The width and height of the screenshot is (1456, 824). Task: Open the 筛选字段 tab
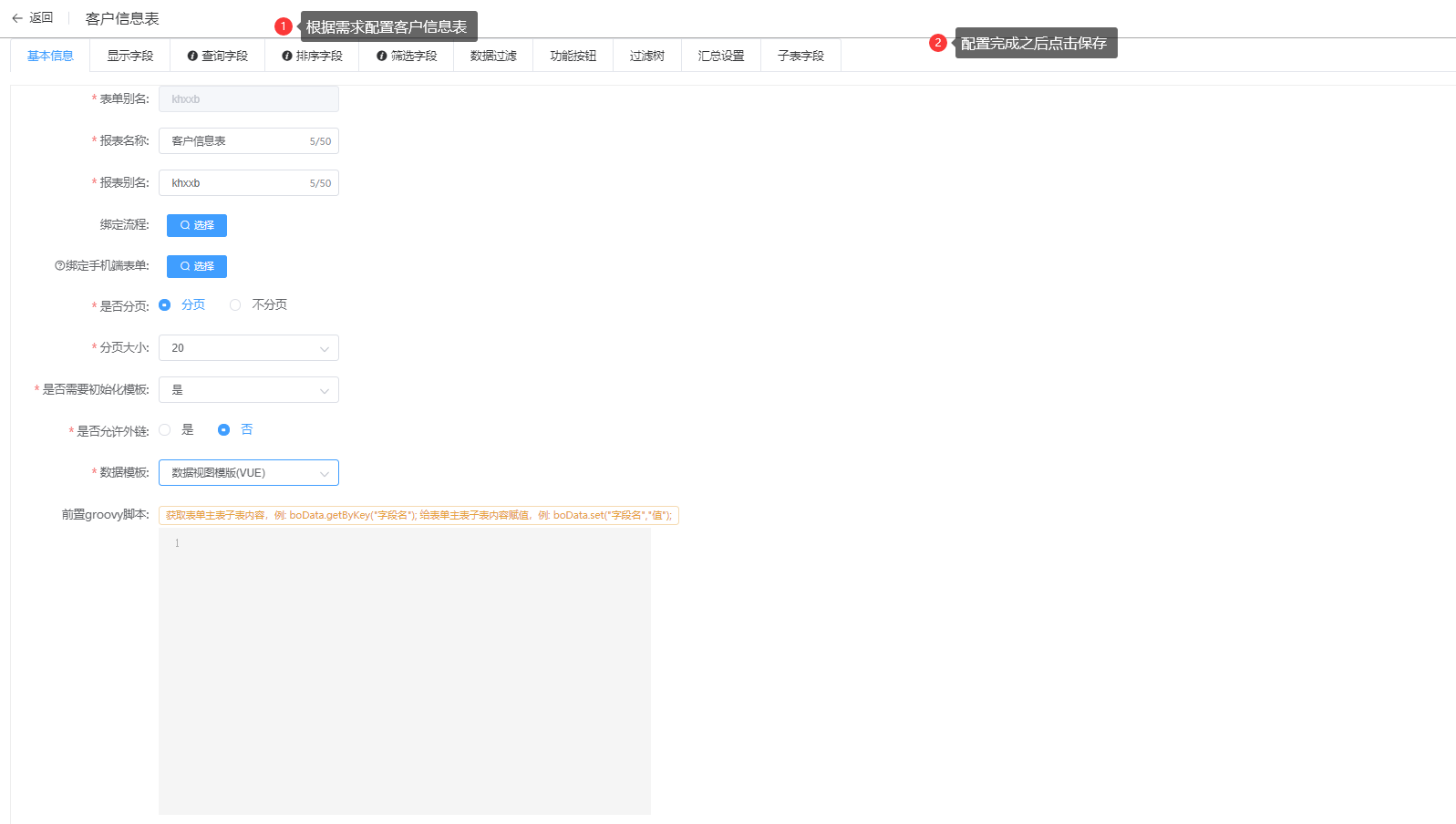(x=407, y=56)
